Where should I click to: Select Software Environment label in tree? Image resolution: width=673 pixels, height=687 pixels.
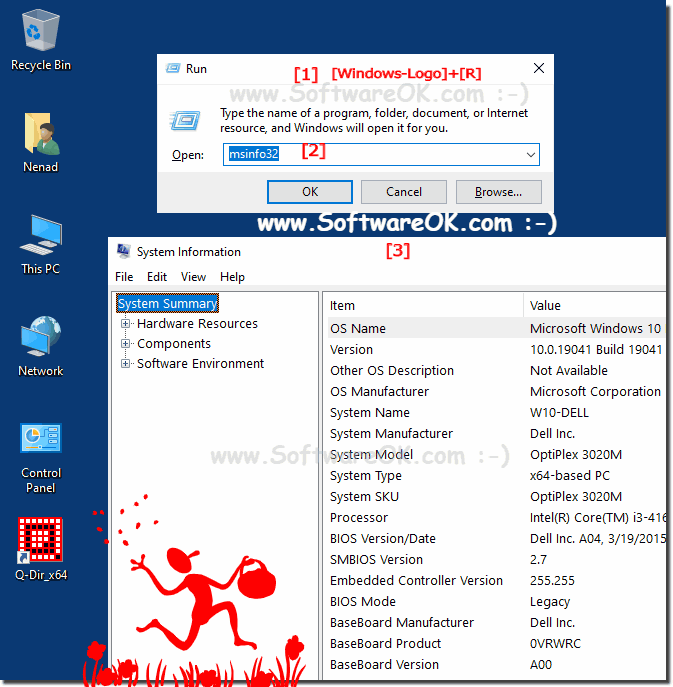(x=200, y=363)
